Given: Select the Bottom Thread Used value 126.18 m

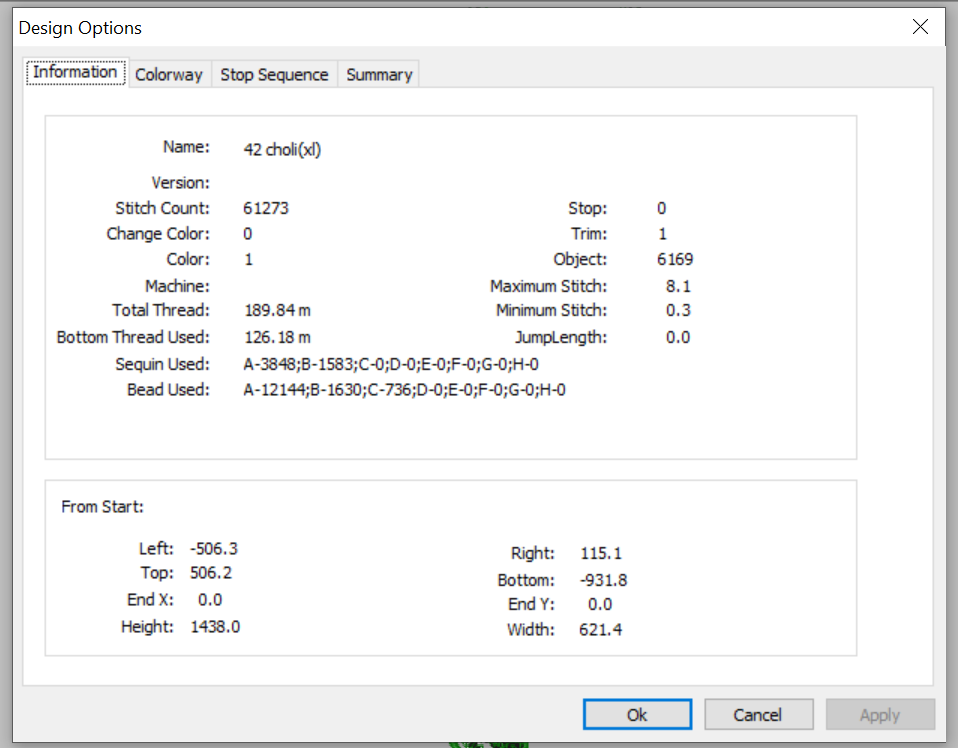Looking at the screenshot, I should tap(277, 337).
